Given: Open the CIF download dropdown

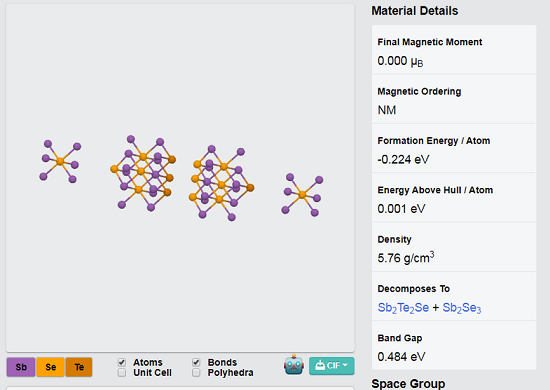Looking at the screenshot, I should [331, 366].
